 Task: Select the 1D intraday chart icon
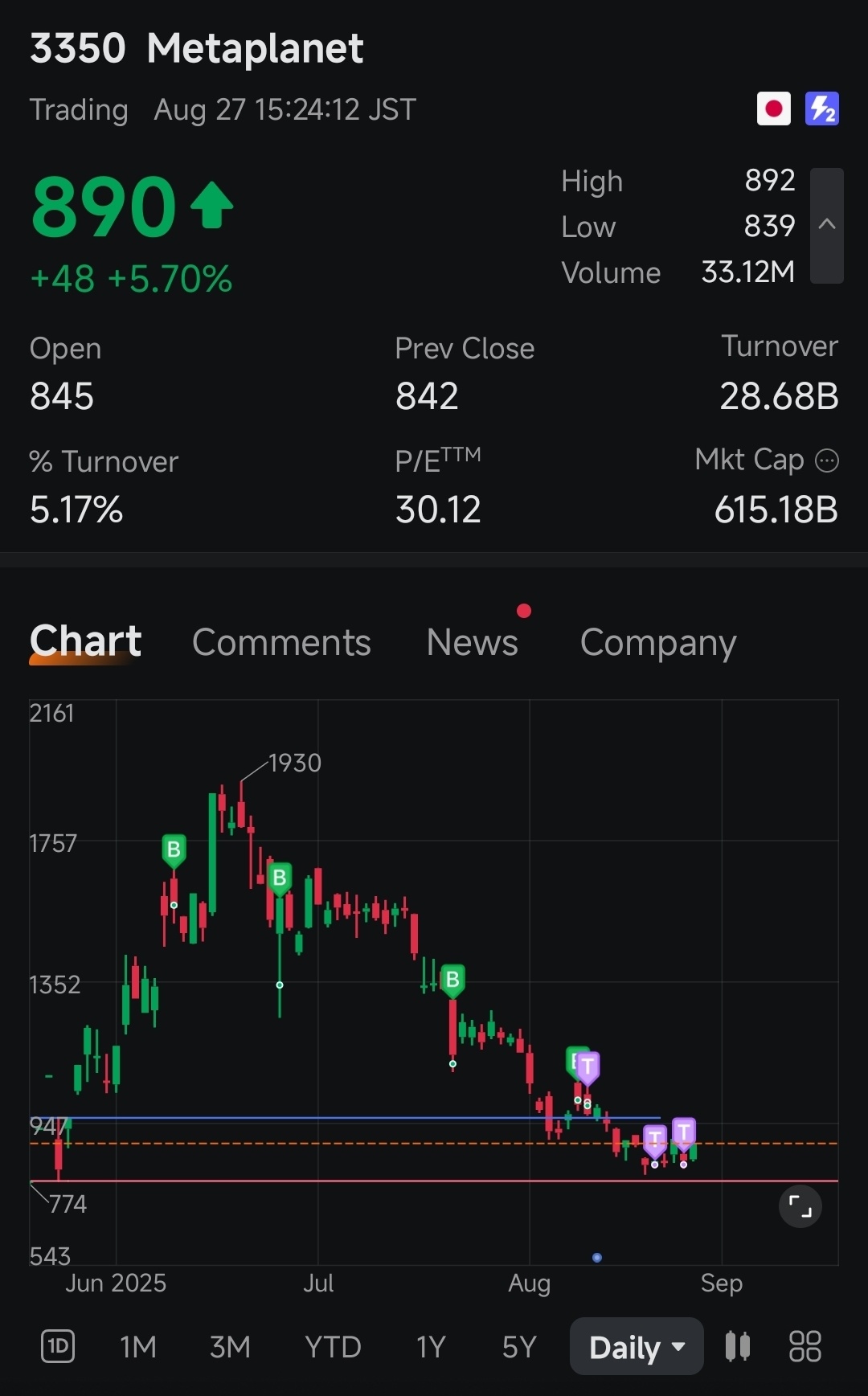[x=58, y=1346]
